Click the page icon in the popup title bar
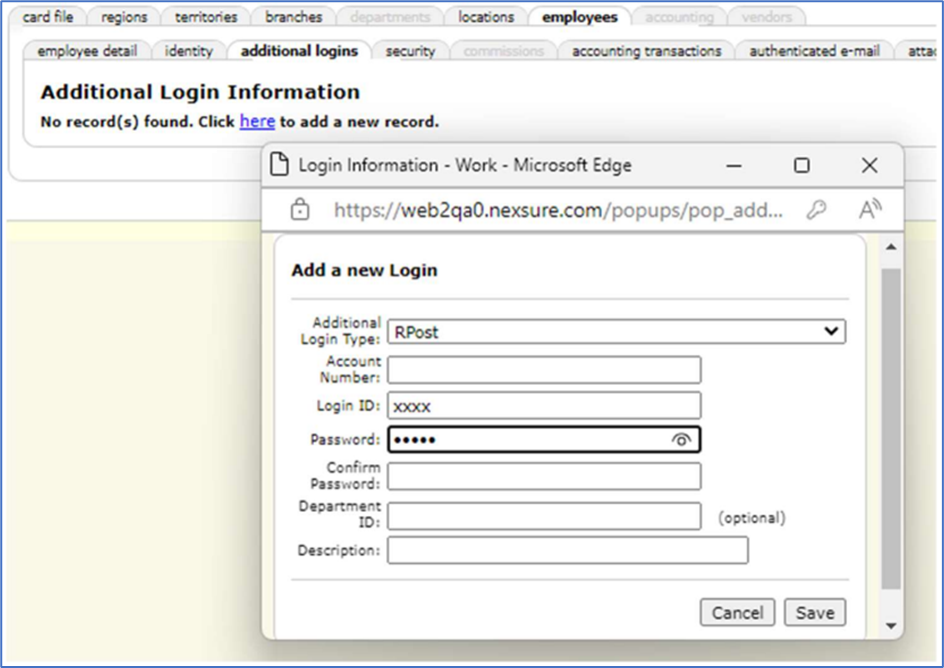The height and width of the screenshot is (668, 944). [x=283, y=165]
